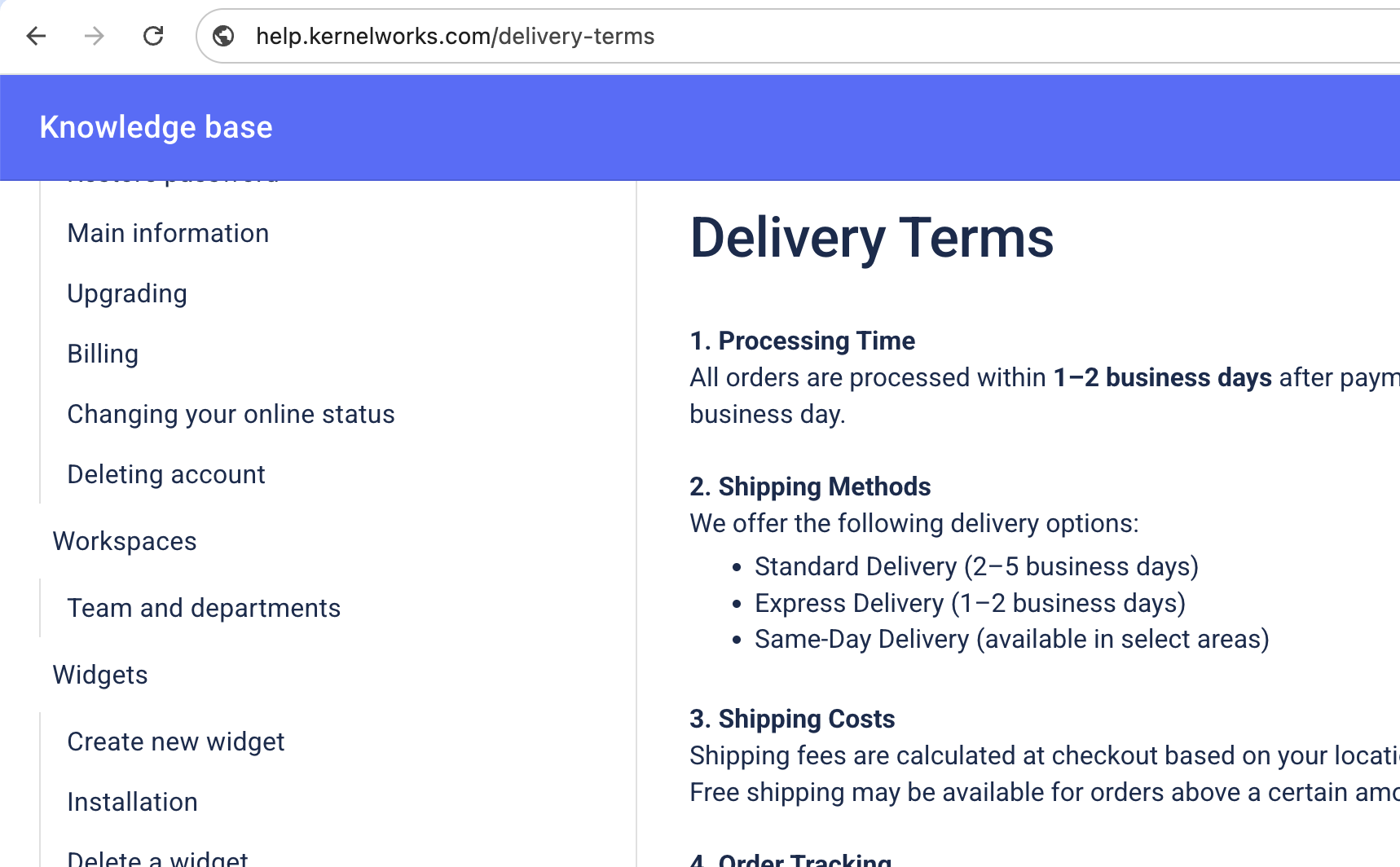Viewport: 1400px width, 867px height.
Task: Go to the Deleting account article
Action: 166,474
